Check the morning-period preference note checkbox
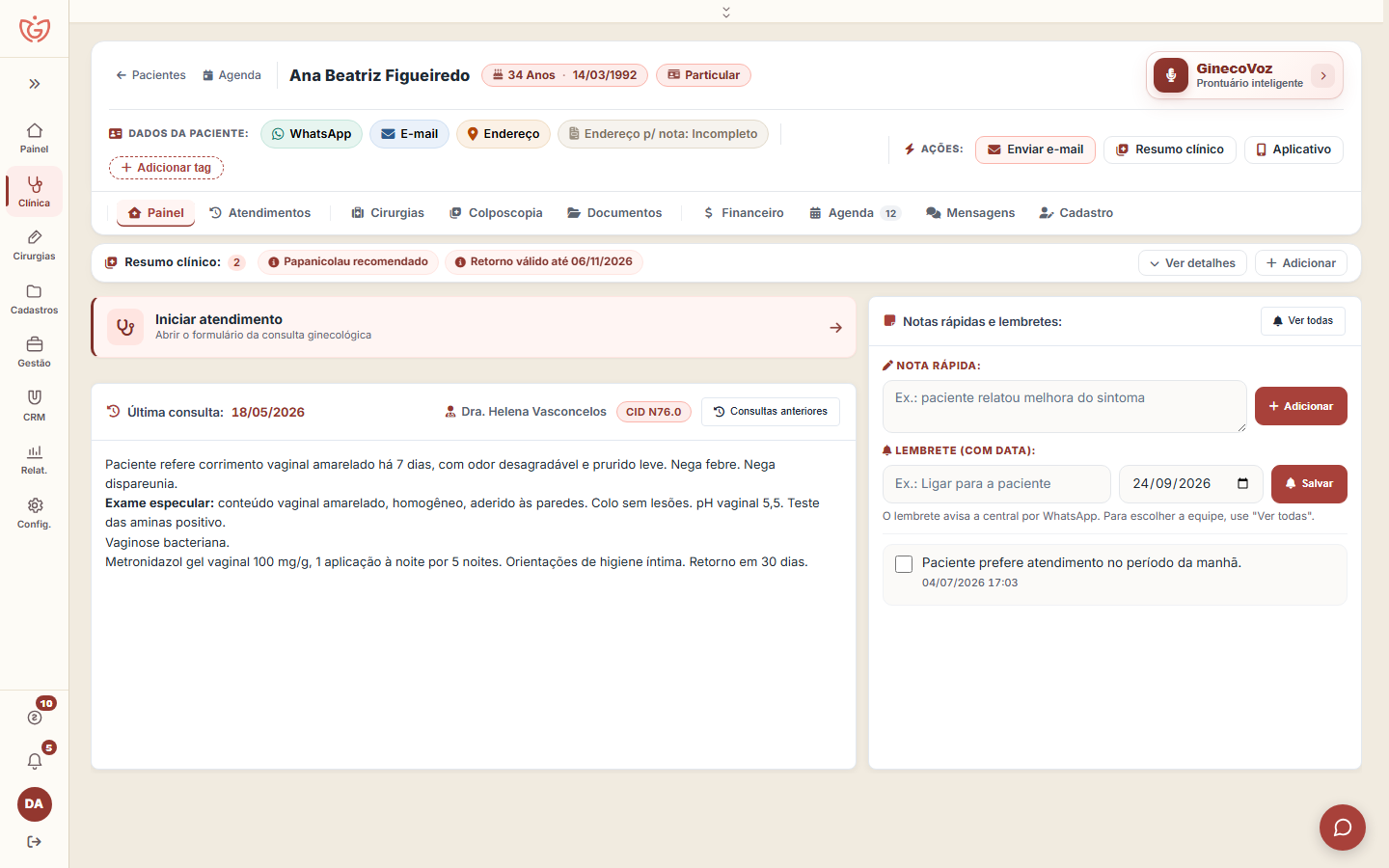This screenshot has height=868, width=1389. click(904, 564)
